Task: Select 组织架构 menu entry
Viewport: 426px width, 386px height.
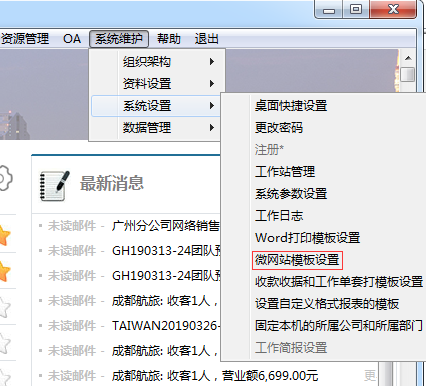Action: click(157, 62)
